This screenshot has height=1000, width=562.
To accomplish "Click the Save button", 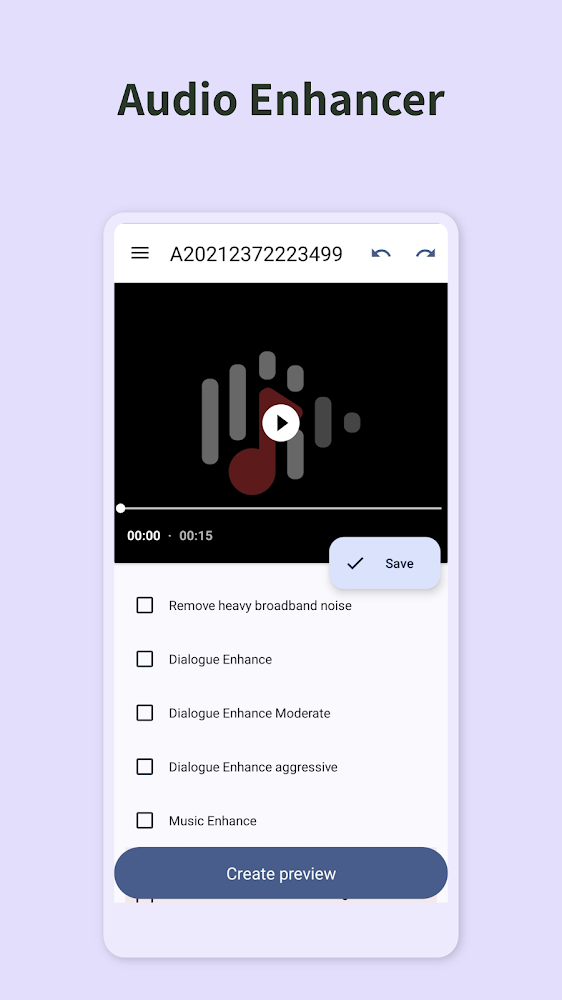I will [385, 563].
